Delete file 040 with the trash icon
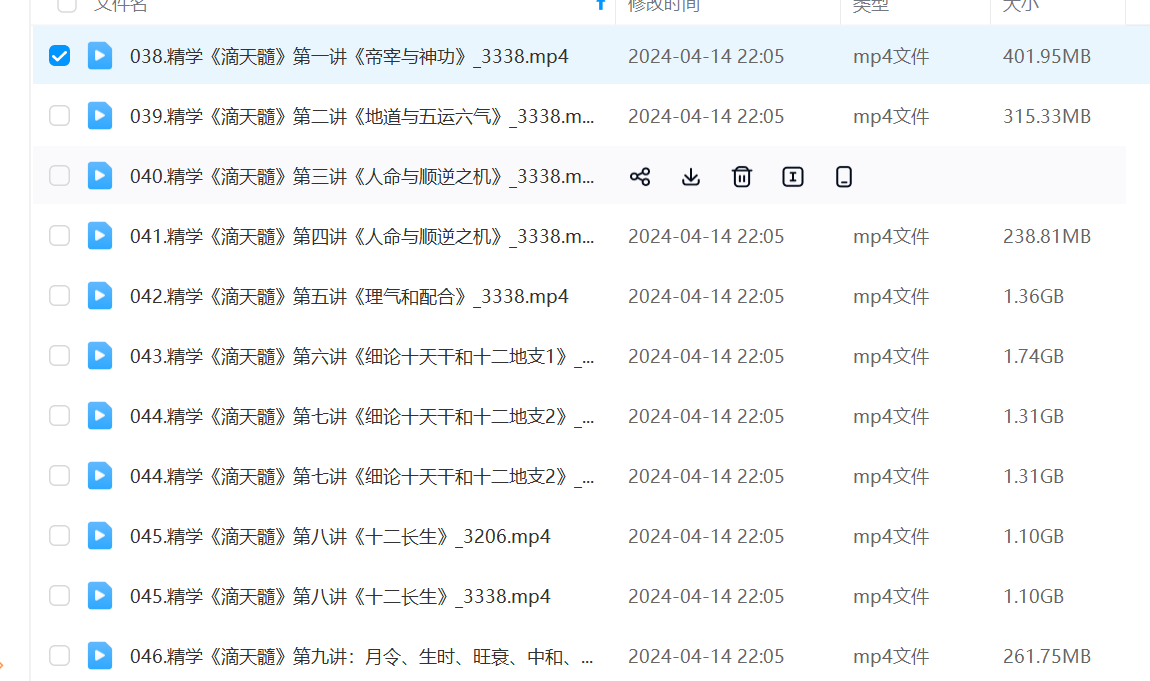Viewport: 1150px width, 681px height. 742,177
